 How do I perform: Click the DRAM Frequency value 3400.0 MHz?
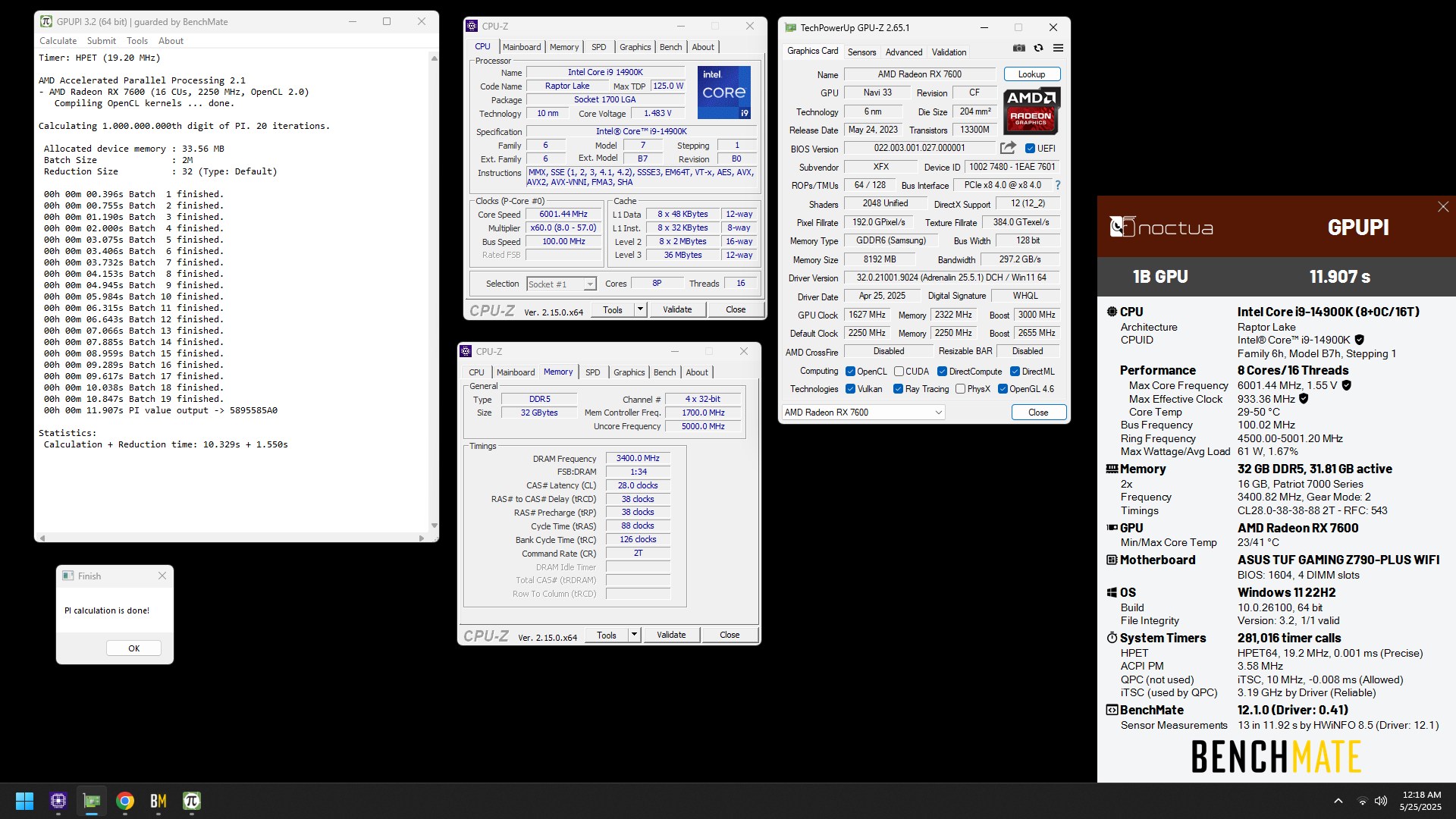638,458
